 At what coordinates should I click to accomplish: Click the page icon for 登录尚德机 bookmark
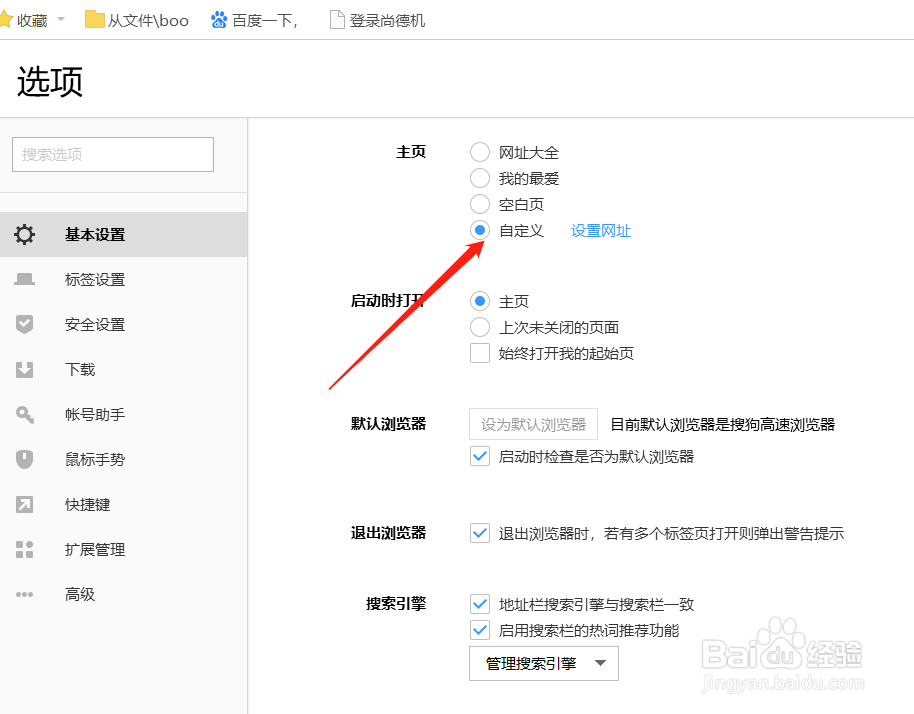point(337,20)
